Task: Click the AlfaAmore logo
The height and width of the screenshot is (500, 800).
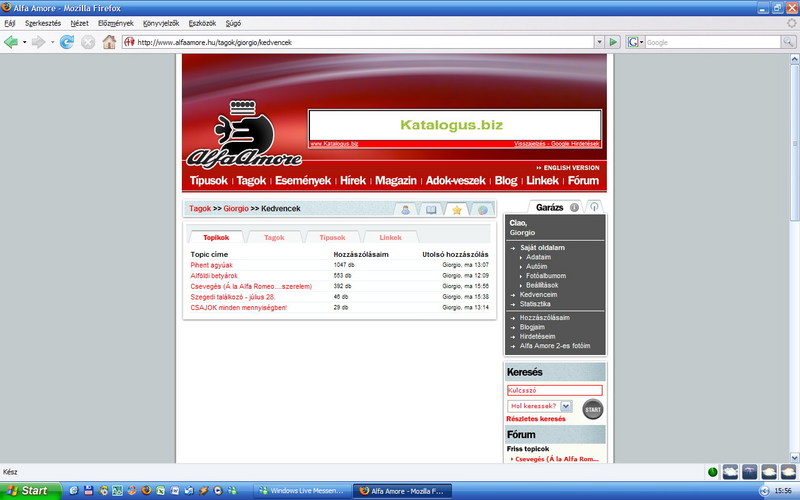Action: click(244, 134)
